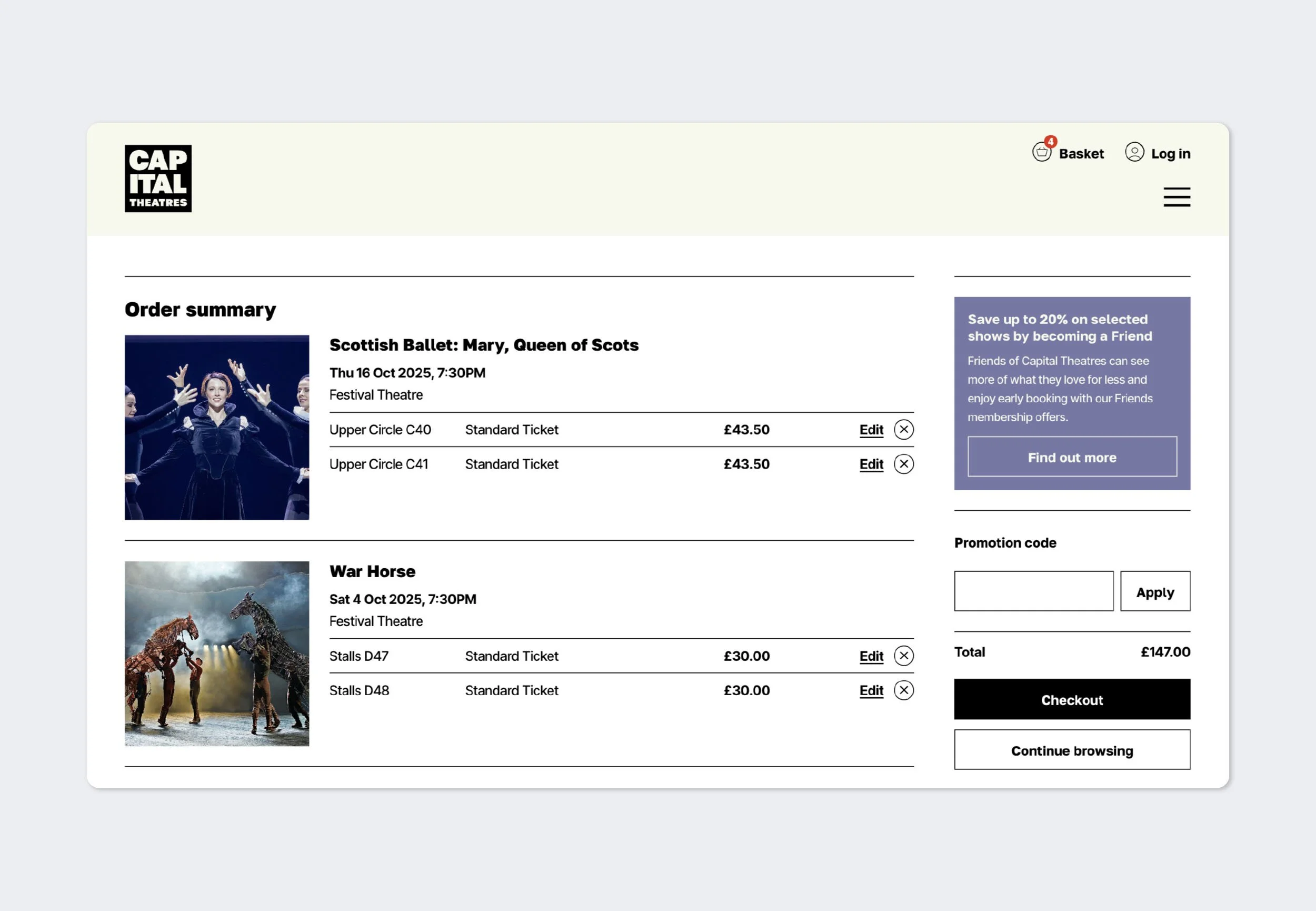Edit the Upper Circle C40 ticket

pos(871,430)
